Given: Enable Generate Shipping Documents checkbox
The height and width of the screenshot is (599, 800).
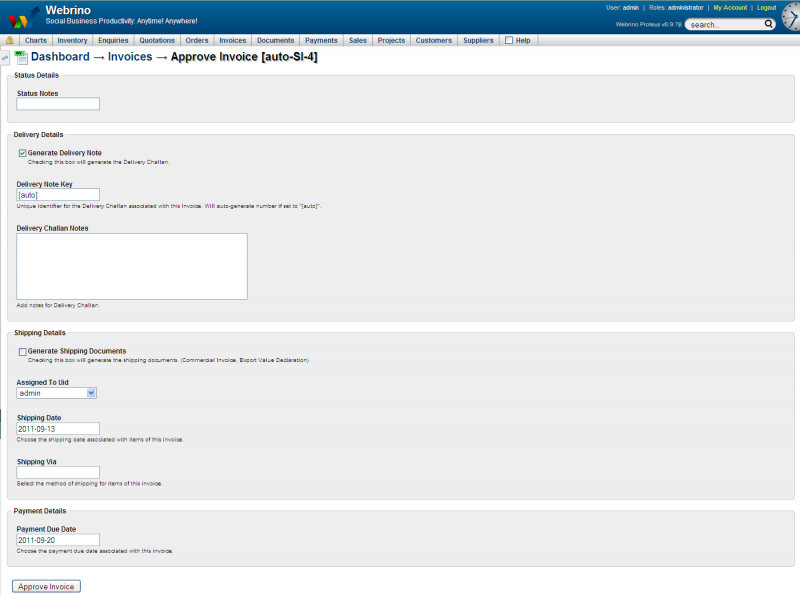Looking at the screenshot, I should (22, 352).
